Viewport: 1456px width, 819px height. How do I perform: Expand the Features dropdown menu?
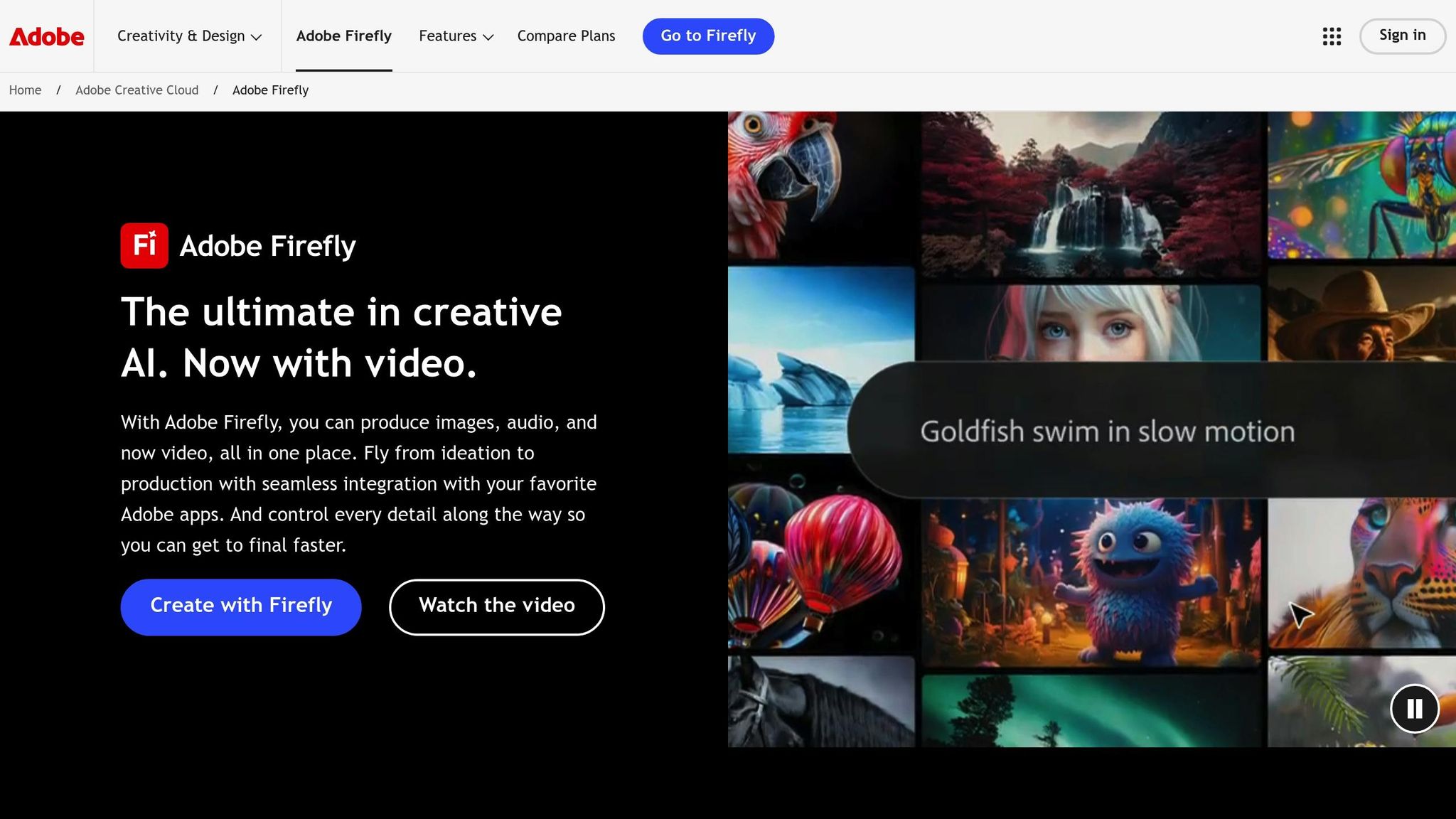pos(456,36)
